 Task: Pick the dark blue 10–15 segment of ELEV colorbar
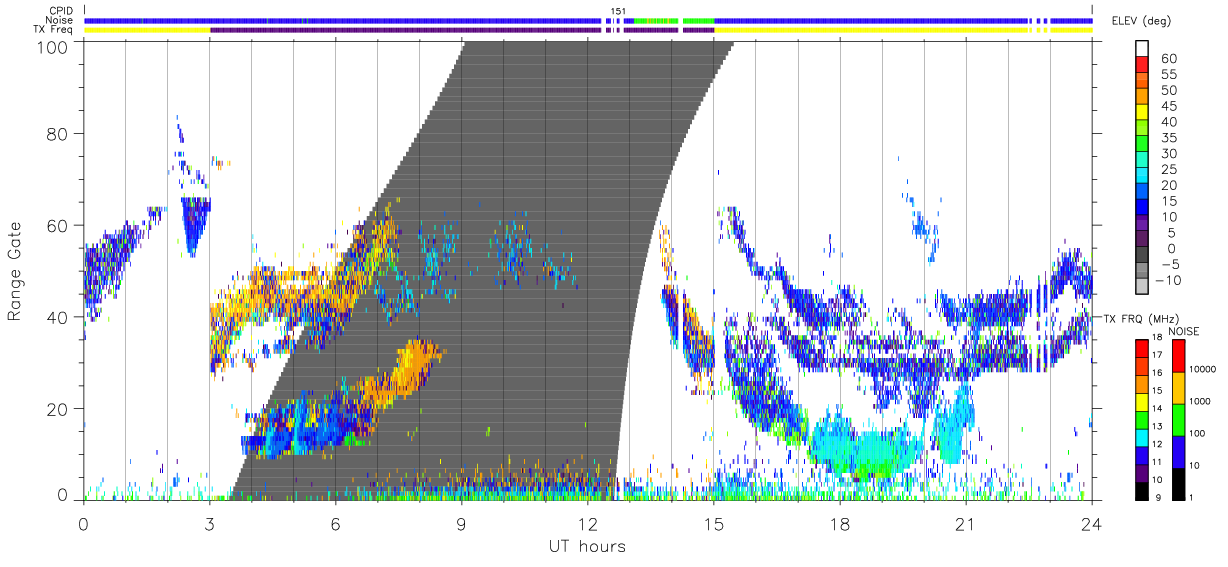[x=1142, y=209]
